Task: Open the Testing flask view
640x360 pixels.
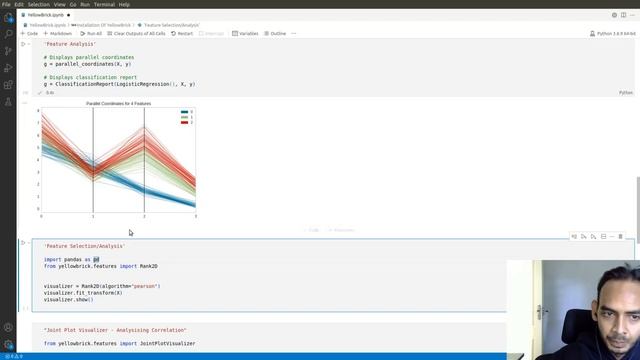Action: 8,102
